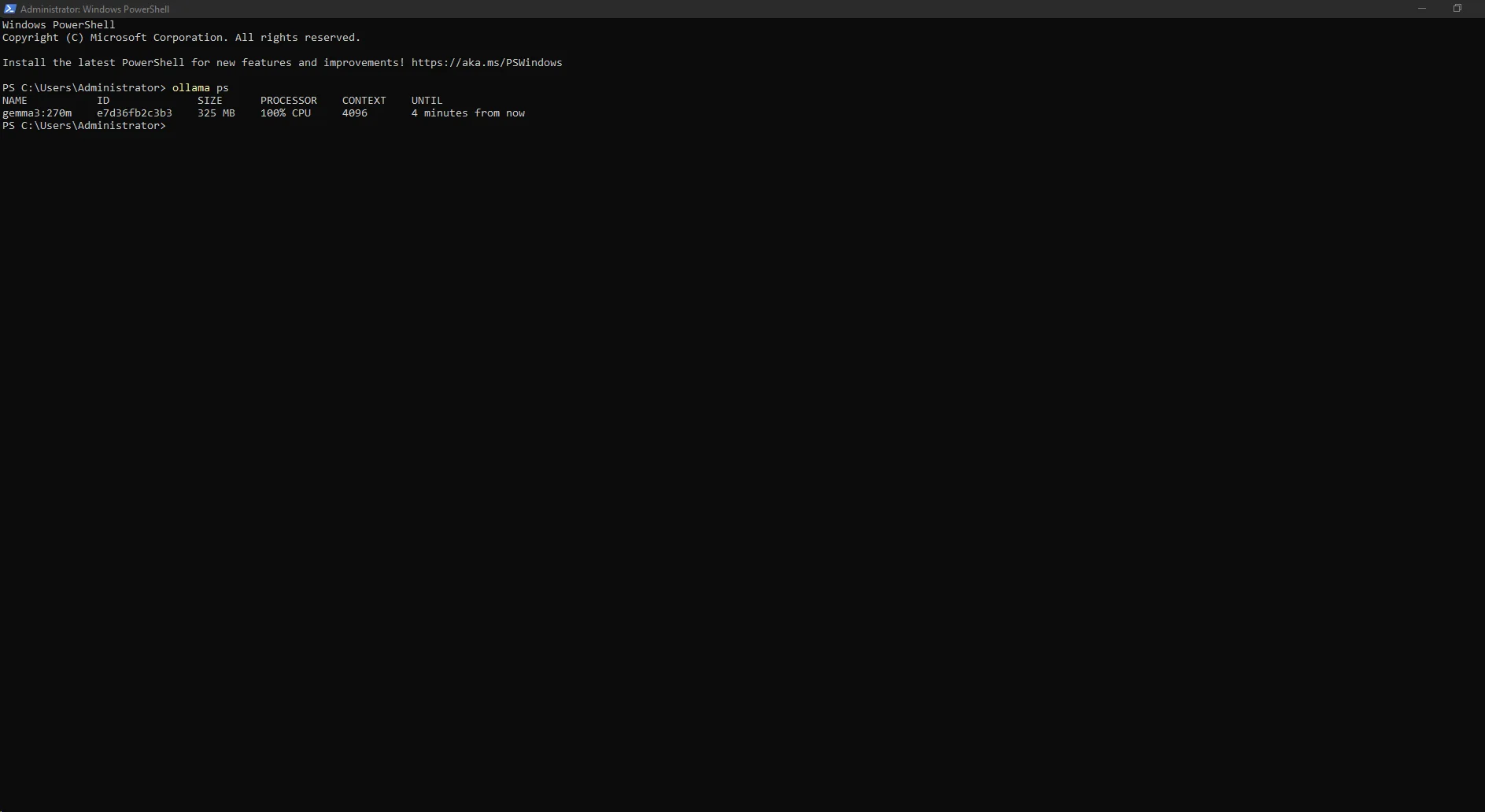This screenshot has width=1485, height=812.
Task: Click the 100% CPU processor value
Action: 286,113
